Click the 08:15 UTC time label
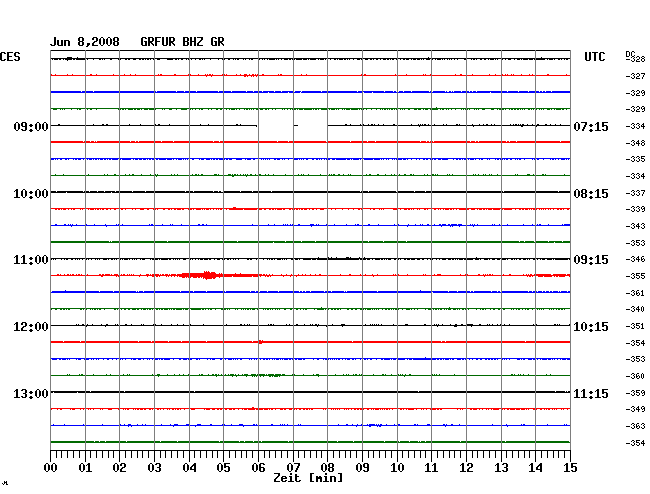Screen dimensions: 650x494 pyautogui.click(x=591, y=194)
